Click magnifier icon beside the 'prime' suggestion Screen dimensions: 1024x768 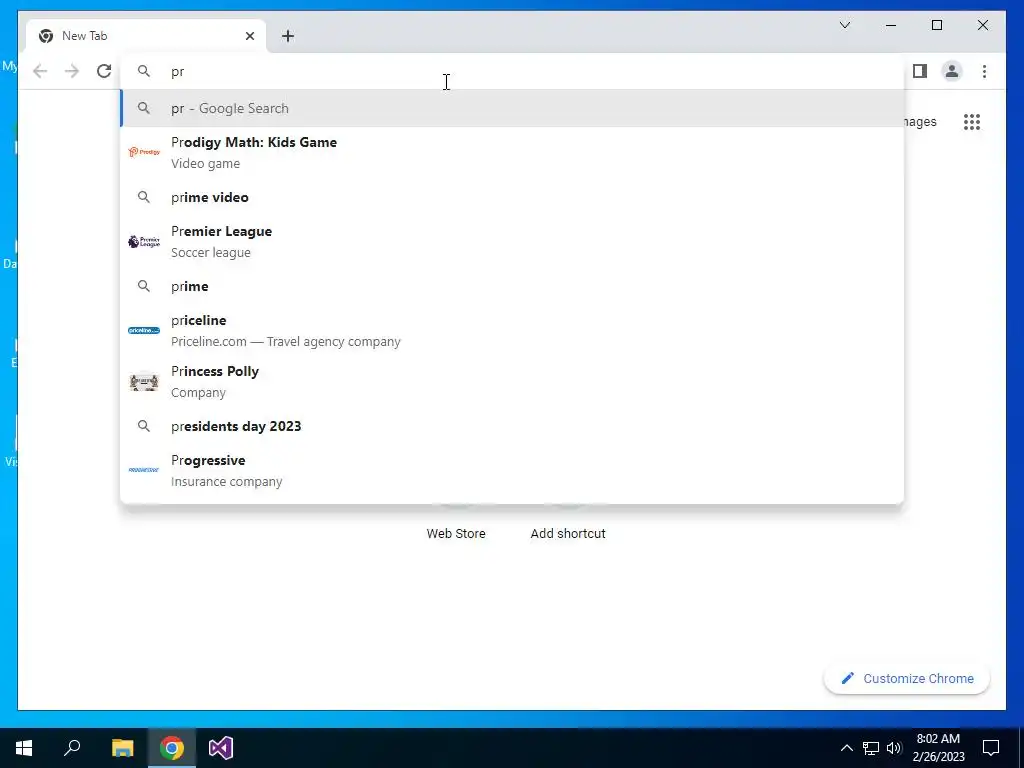click(144, 286)
